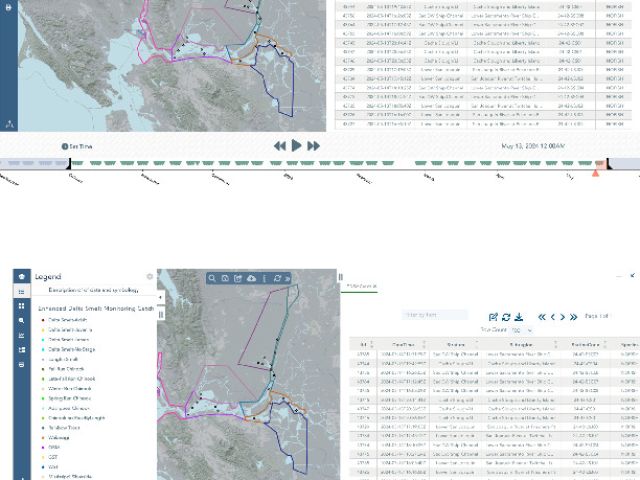Screen dimensions: 640x480
Task: Click the timeline start handle
Action: point(70,163)
